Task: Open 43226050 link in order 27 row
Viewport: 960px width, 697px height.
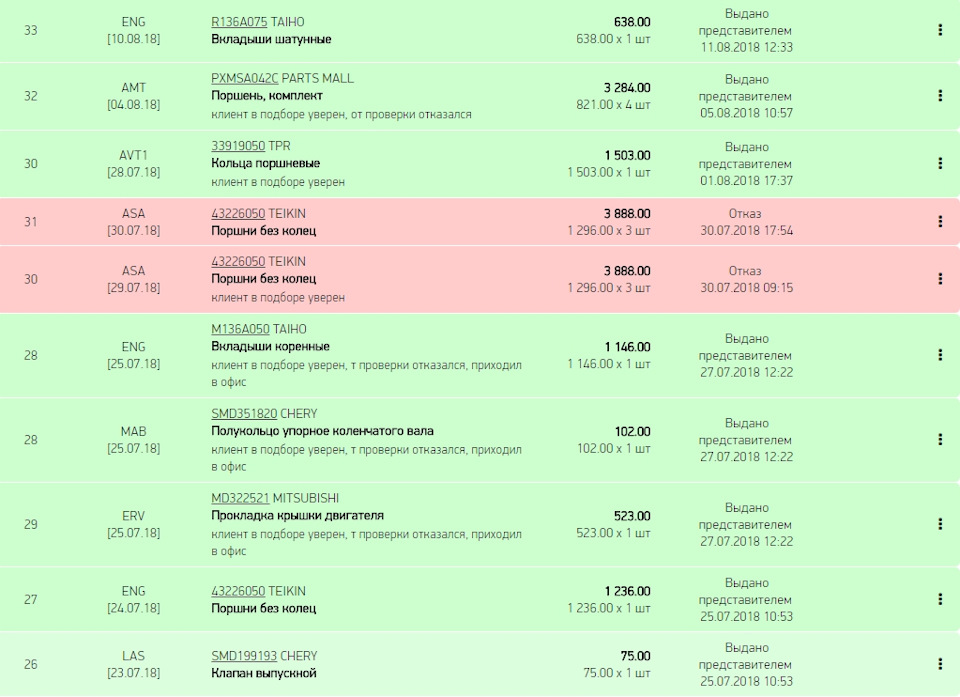Action: (x=238, y=592)
